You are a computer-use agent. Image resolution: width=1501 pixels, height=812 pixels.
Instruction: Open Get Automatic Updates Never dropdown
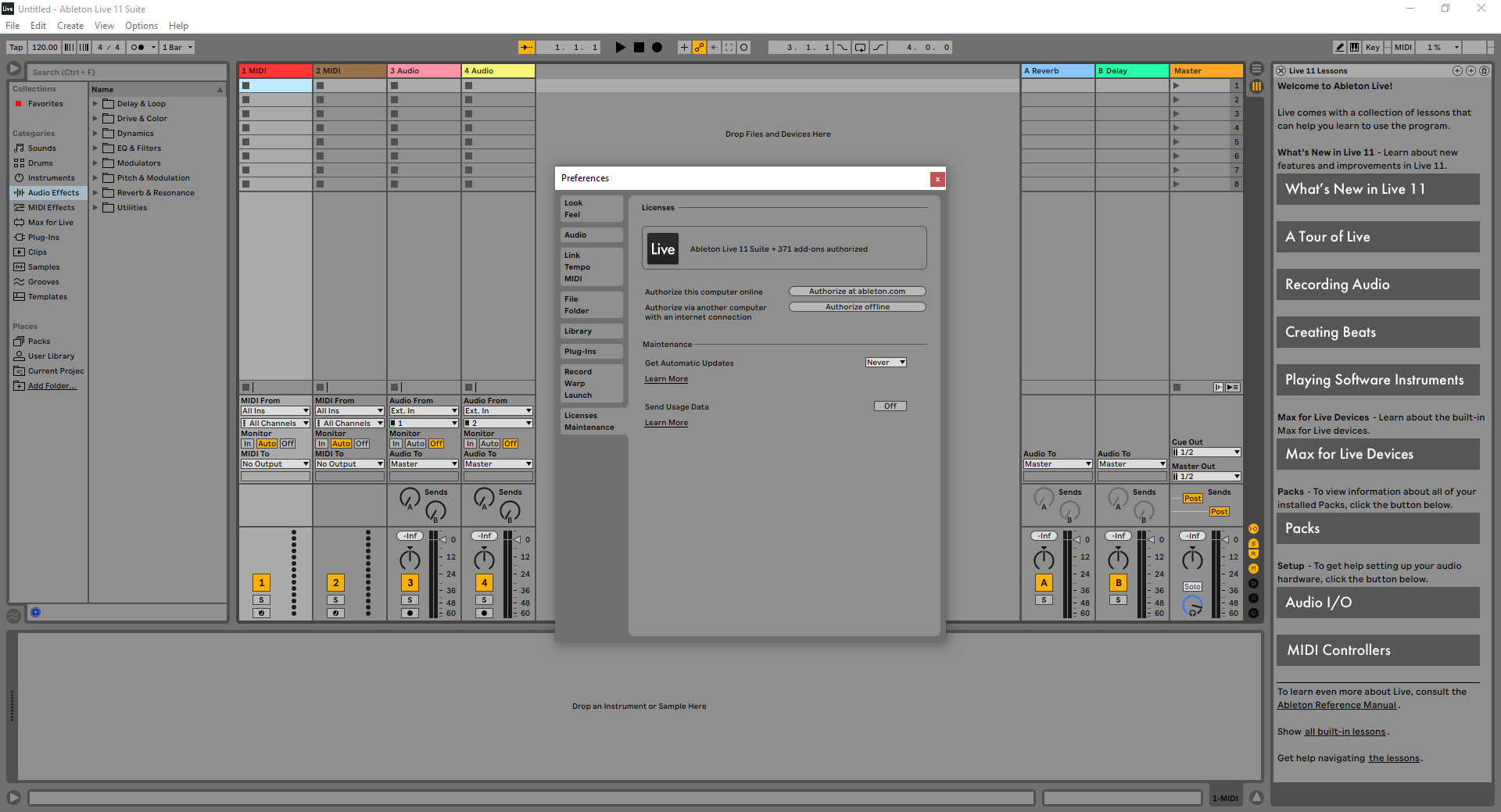886,363
